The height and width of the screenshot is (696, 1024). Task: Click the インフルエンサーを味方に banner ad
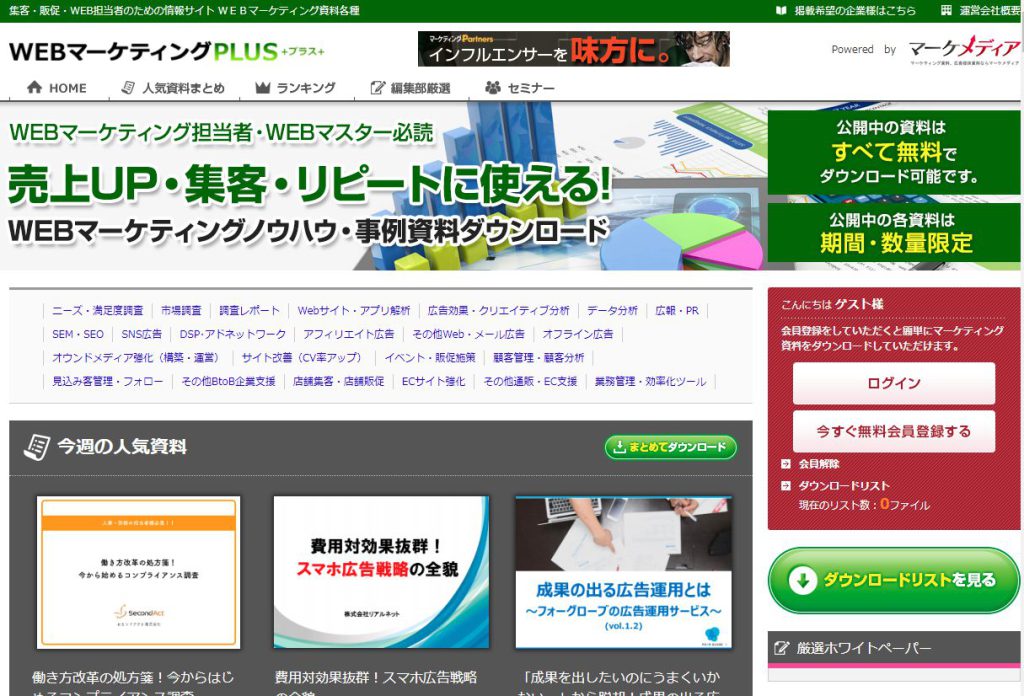(573, 49)
